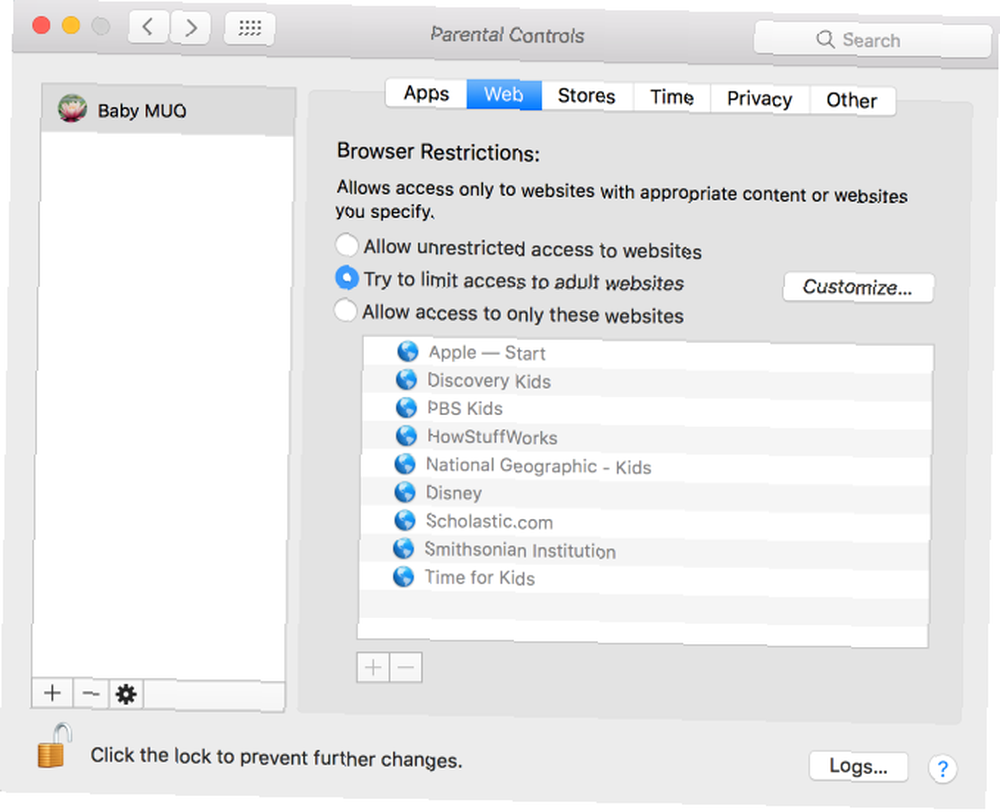
Task: Click the globe icon next to Time for Kids
Action: click(403, 576)
